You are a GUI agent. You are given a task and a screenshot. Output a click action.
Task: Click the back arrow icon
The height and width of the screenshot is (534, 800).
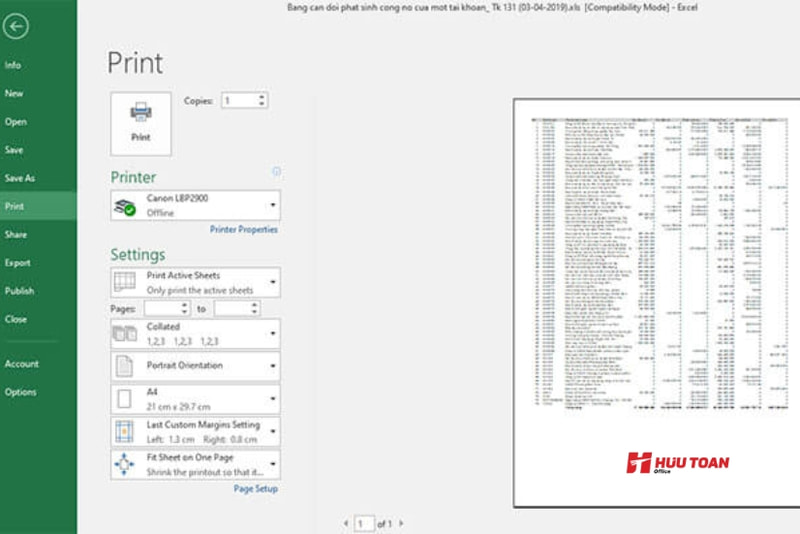pyautogui.click(x=17, y=27)
